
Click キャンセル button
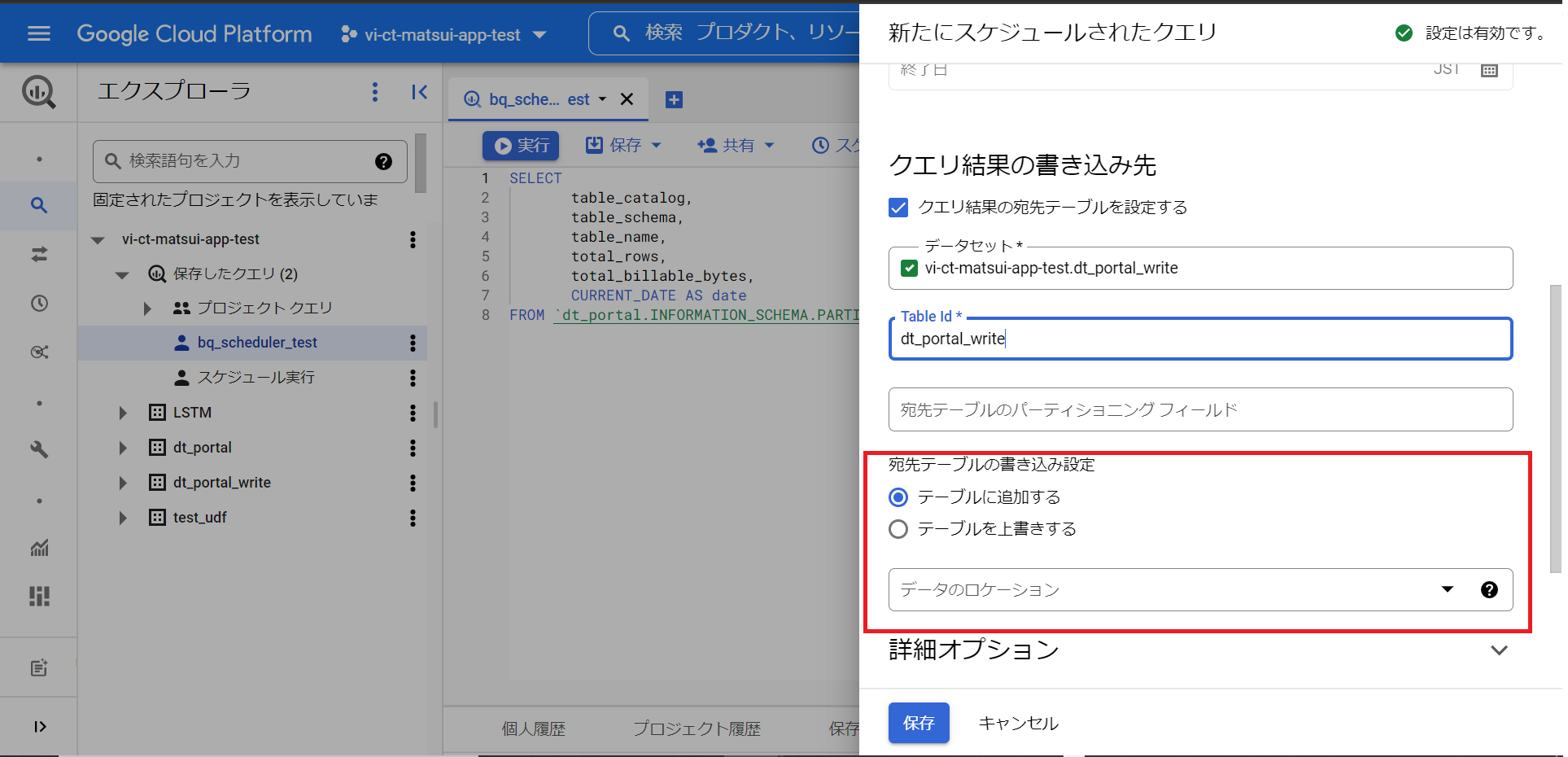(x=1018, y=723)
